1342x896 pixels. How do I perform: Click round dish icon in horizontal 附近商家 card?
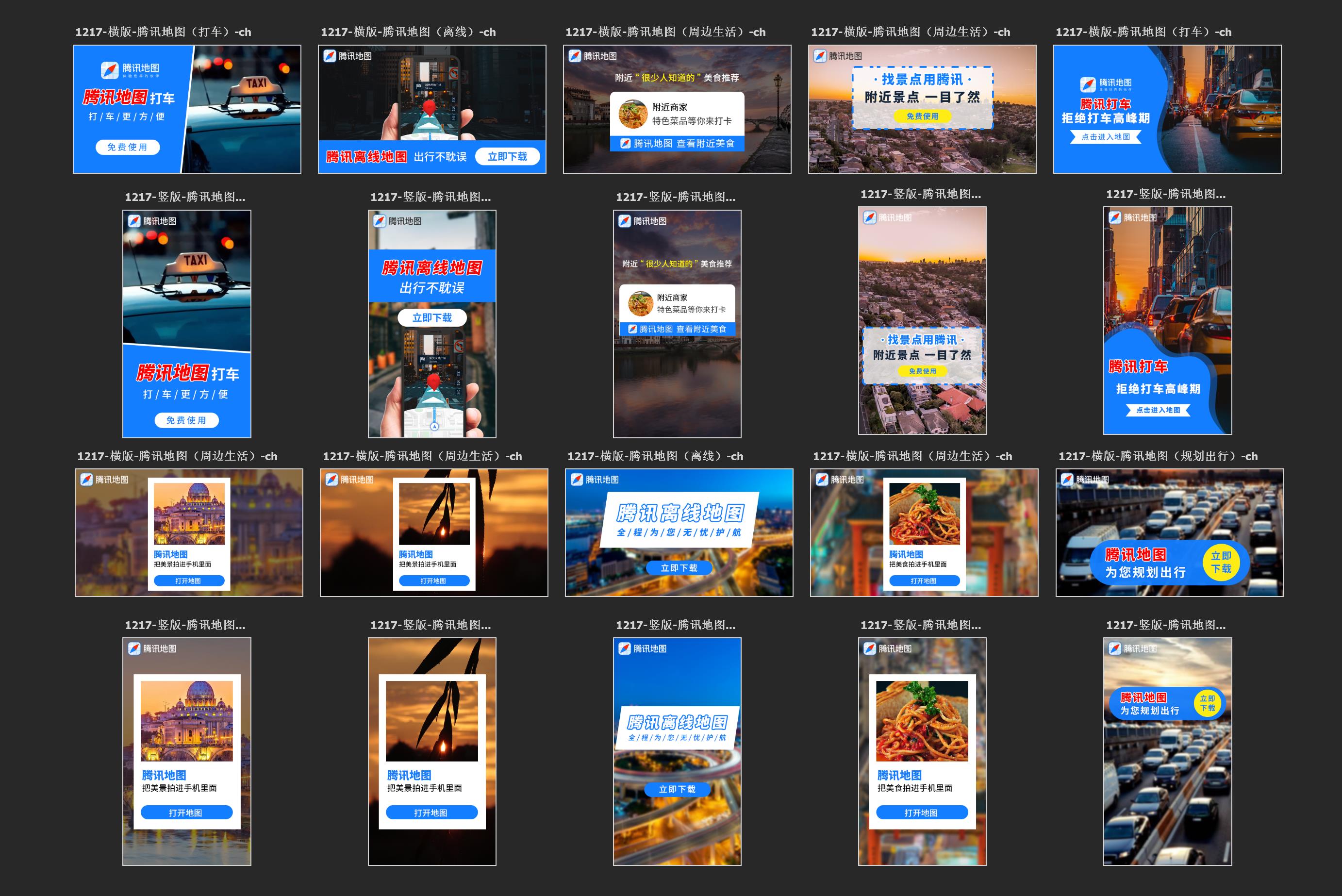632,114
